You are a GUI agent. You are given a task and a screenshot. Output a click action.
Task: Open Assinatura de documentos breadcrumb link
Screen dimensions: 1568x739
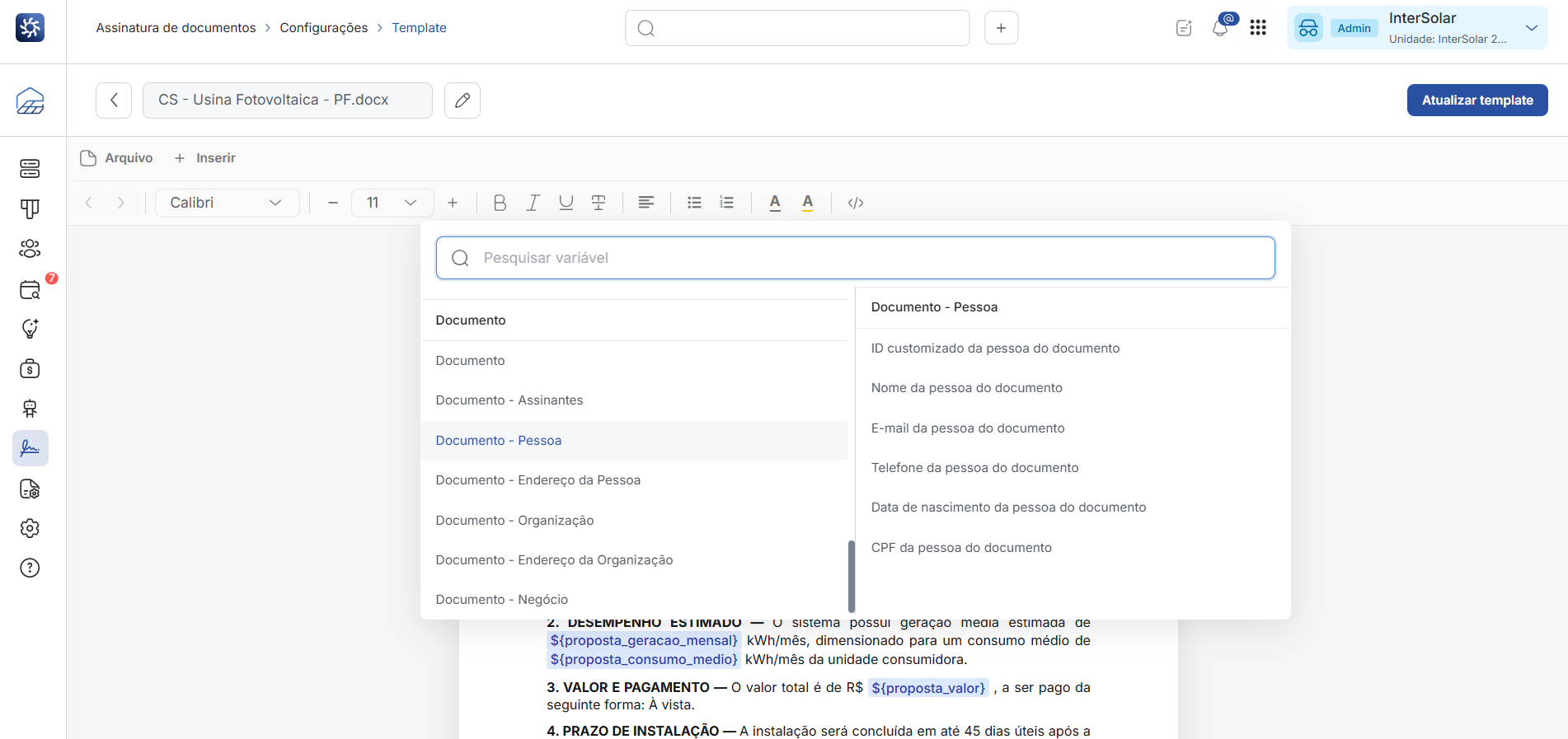176,28
